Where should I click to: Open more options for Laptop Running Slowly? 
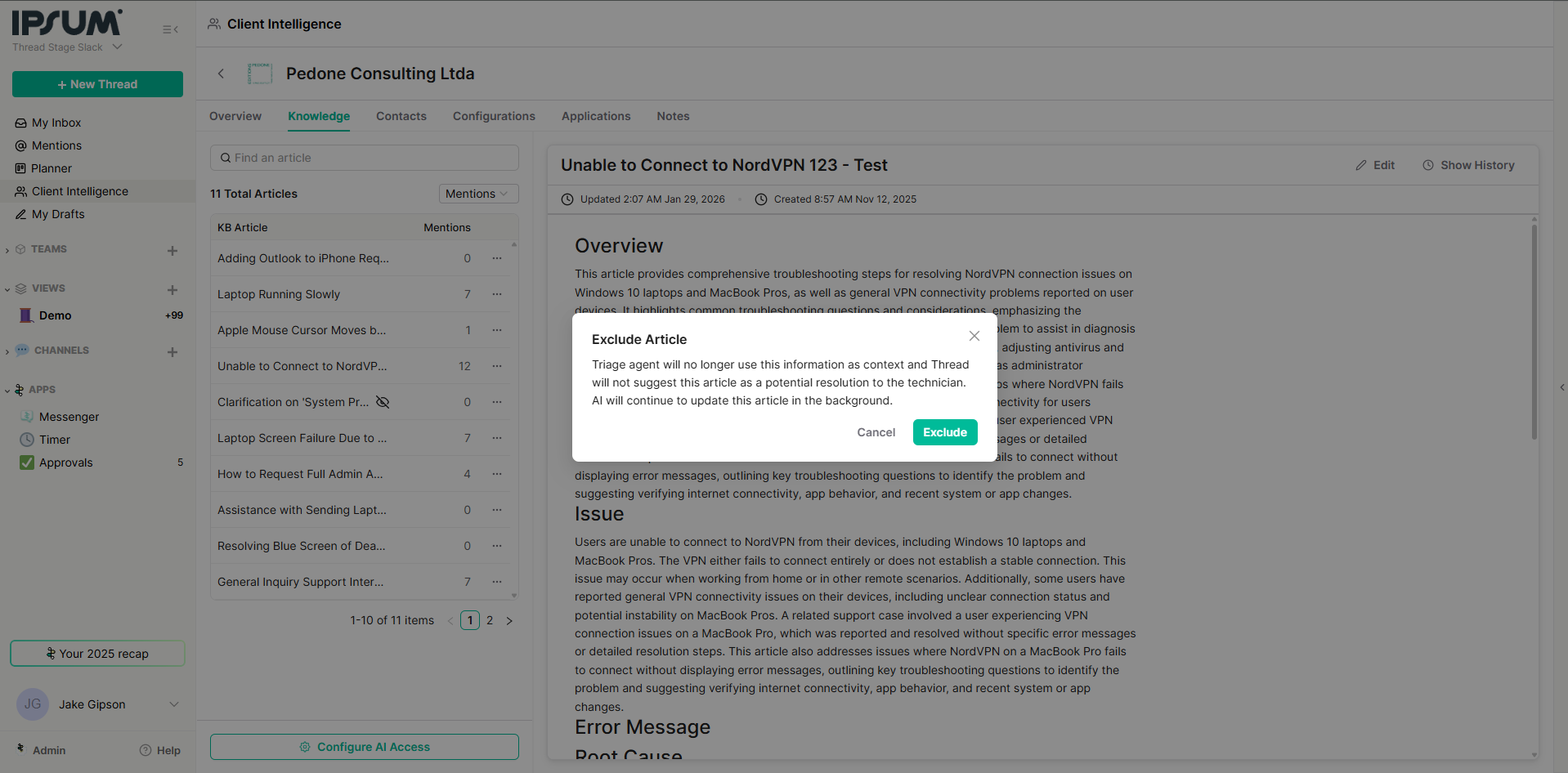497,294
